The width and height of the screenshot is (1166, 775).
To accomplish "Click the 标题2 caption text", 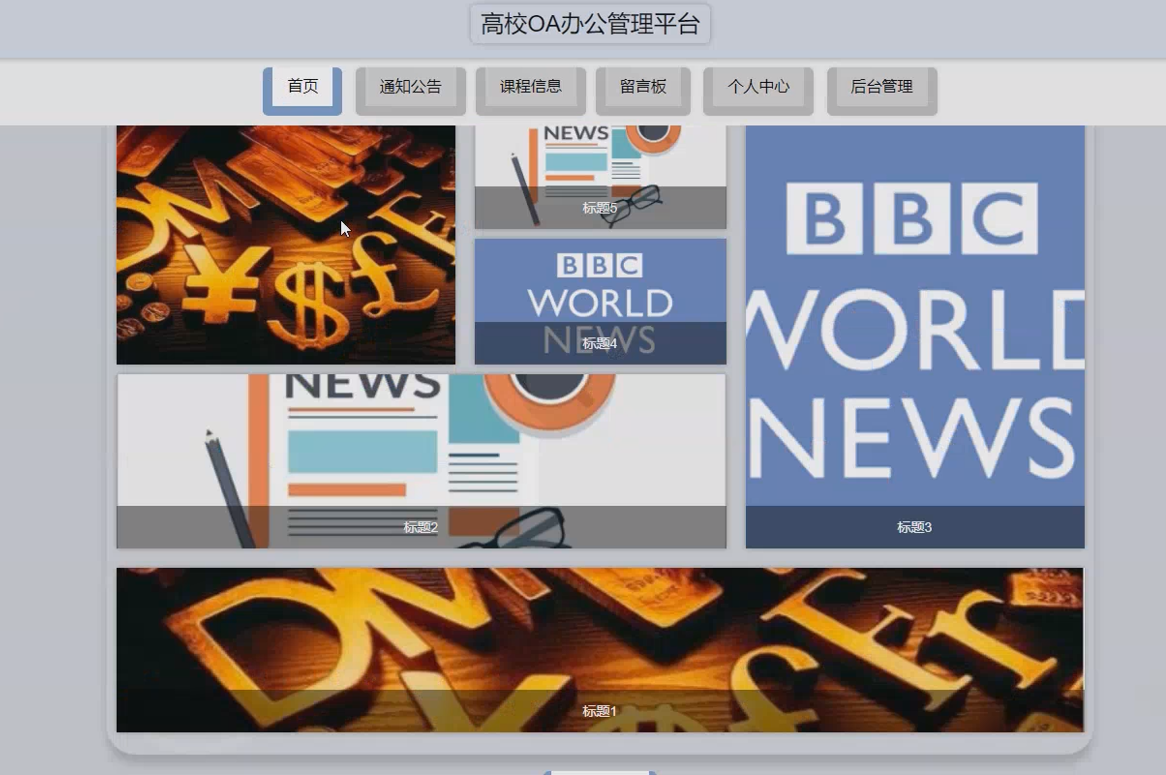I will coord(421,527).
